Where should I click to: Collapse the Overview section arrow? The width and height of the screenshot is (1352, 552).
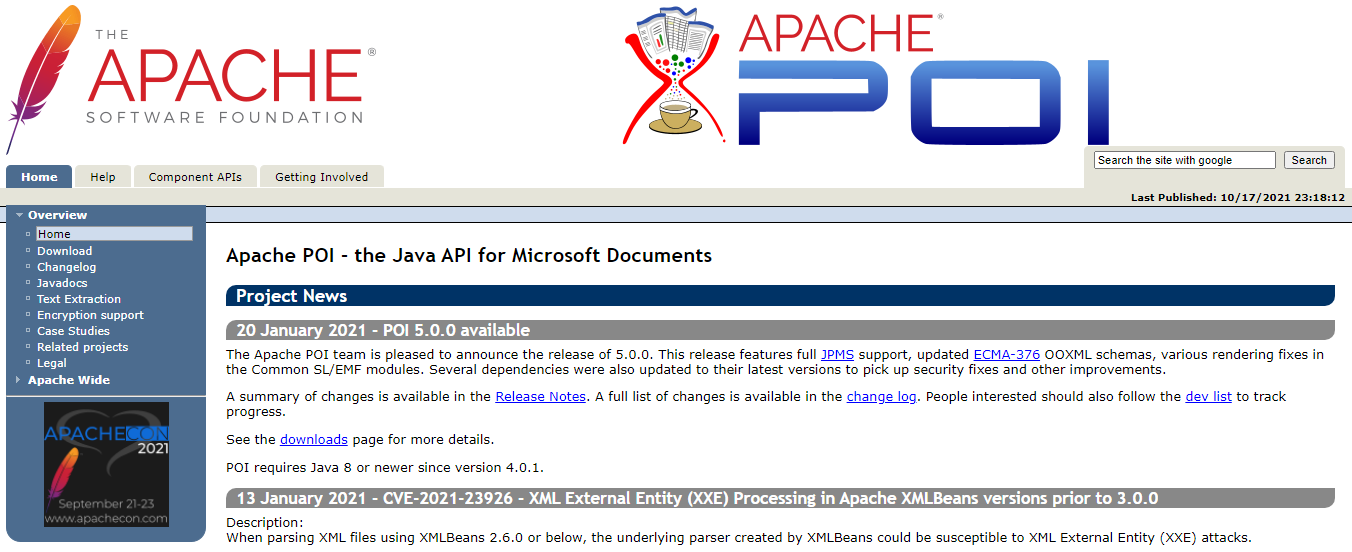pos(19,215)
